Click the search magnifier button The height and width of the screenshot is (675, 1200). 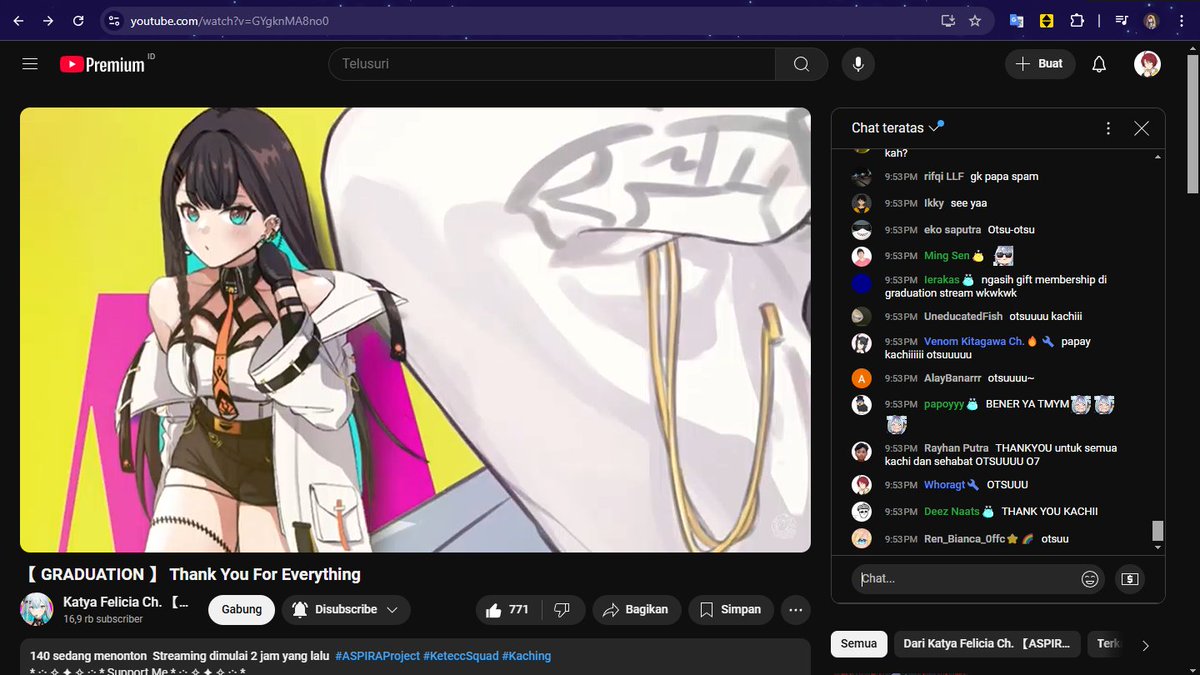[801, 64]
